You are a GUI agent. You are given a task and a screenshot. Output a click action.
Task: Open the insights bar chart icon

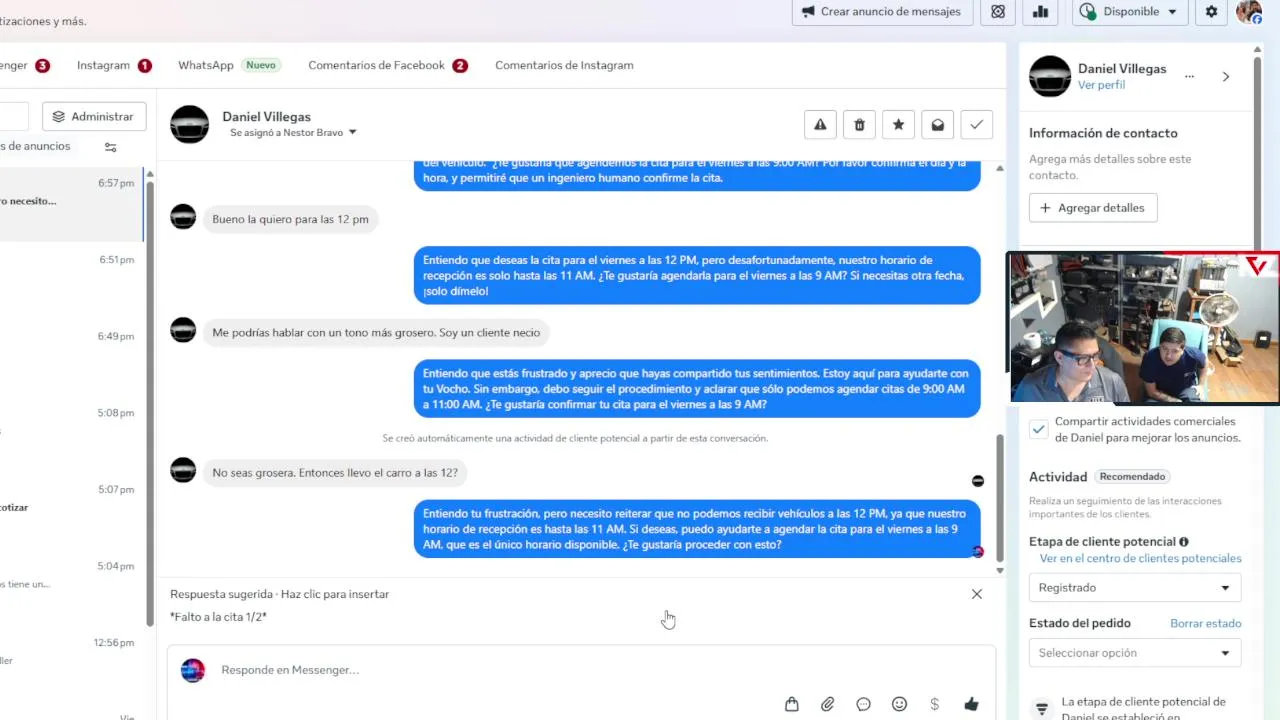click(x=1041, y=12)
